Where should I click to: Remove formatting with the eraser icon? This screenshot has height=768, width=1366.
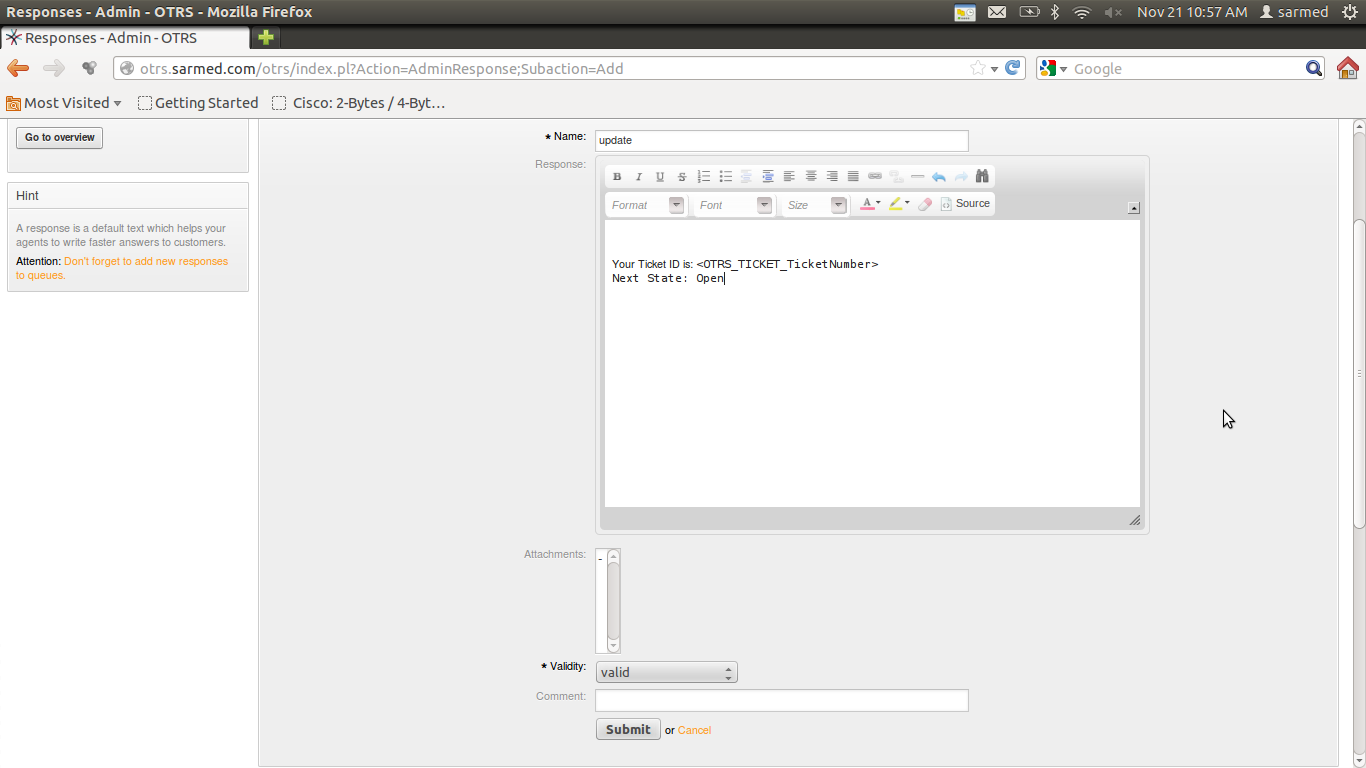(x=925, y=204)
